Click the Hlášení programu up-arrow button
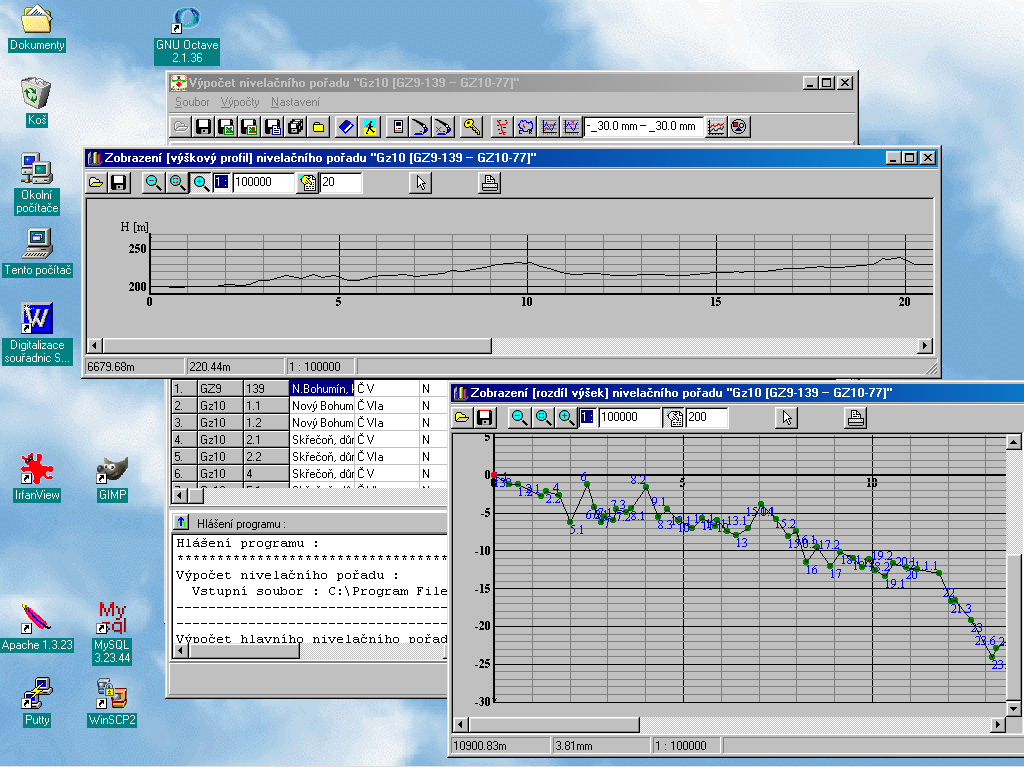 (181, 522)
